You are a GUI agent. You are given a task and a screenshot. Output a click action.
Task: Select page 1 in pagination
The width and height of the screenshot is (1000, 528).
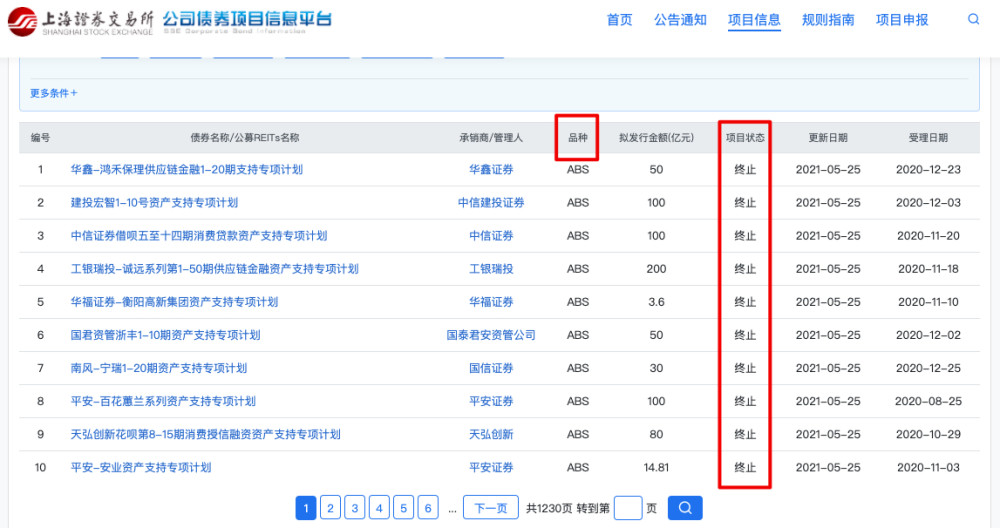pyautogui.click(x=306, y=508)
